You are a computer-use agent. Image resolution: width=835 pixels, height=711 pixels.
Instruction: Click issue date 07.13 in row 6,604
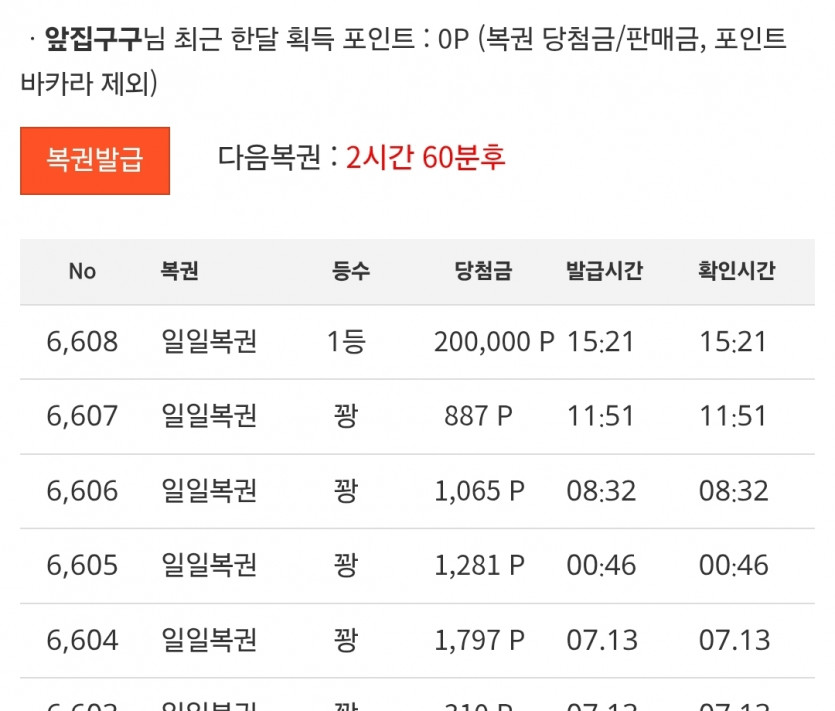[602, 640]
